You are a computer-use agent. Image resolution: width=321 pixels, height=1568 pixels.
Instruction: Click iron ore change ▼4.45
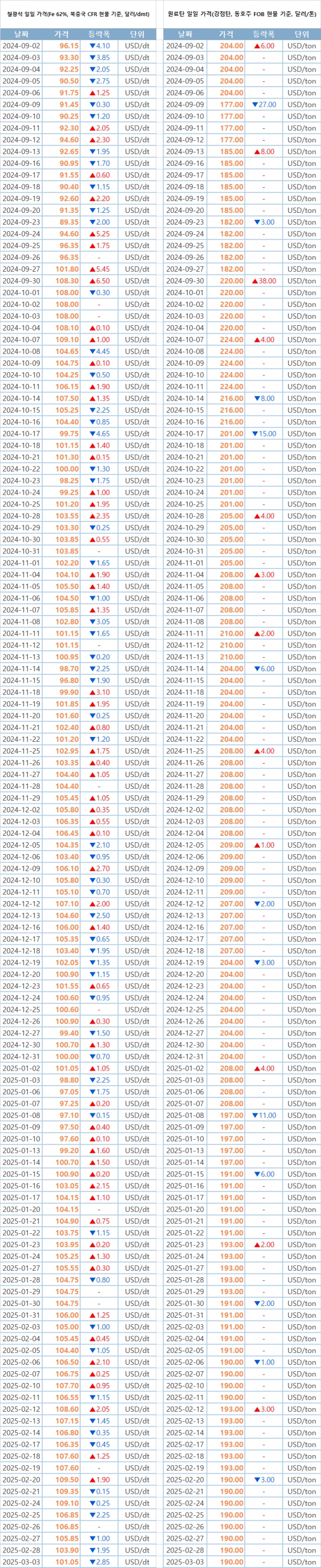tap(100, 351)
